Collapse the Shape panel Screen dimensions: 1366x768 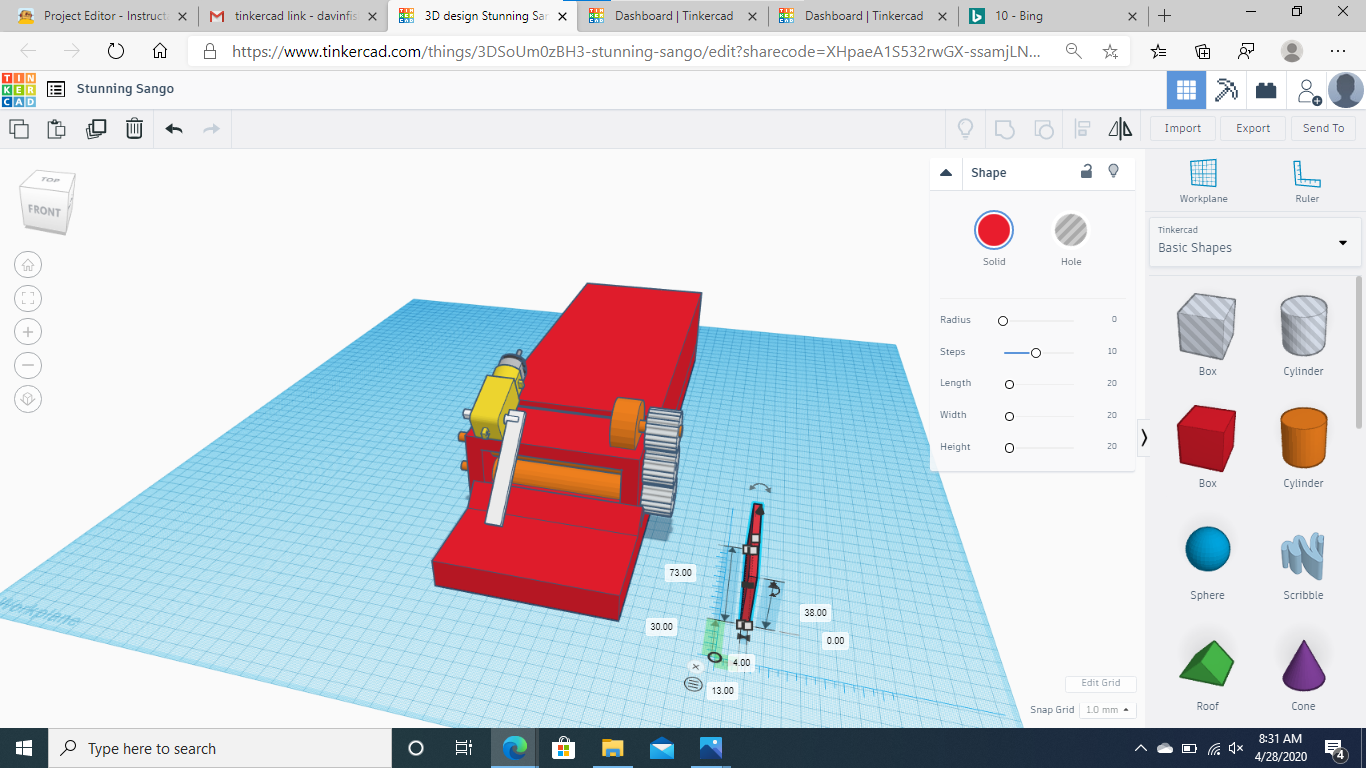(x=946, y=173)
